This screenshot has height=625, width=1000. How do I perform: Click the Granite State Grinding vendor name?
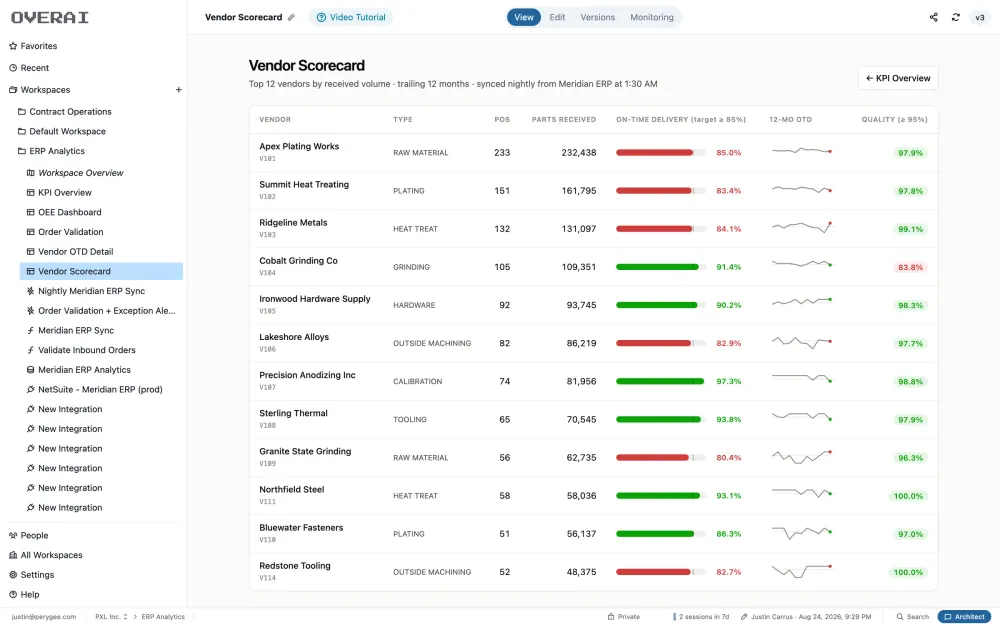[x=305, y=452]
